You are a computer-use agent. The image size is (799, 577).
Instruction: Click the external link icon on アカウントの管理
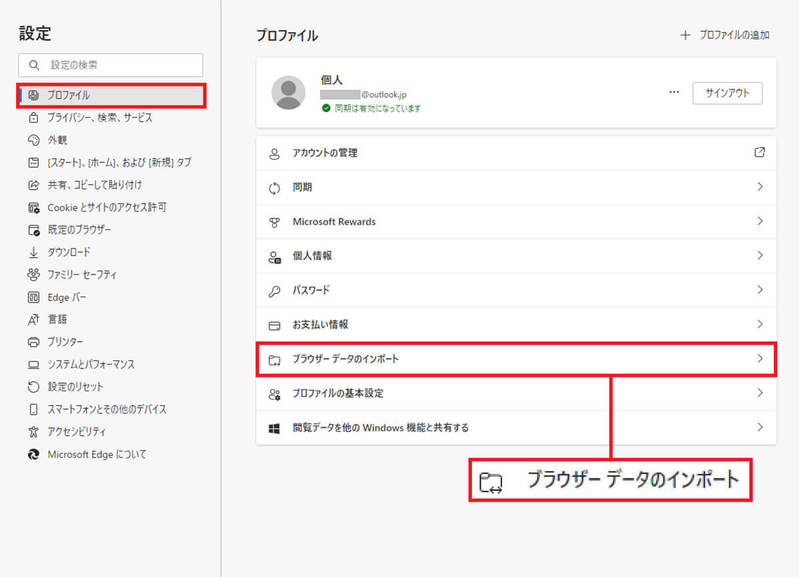click(760, 152)
